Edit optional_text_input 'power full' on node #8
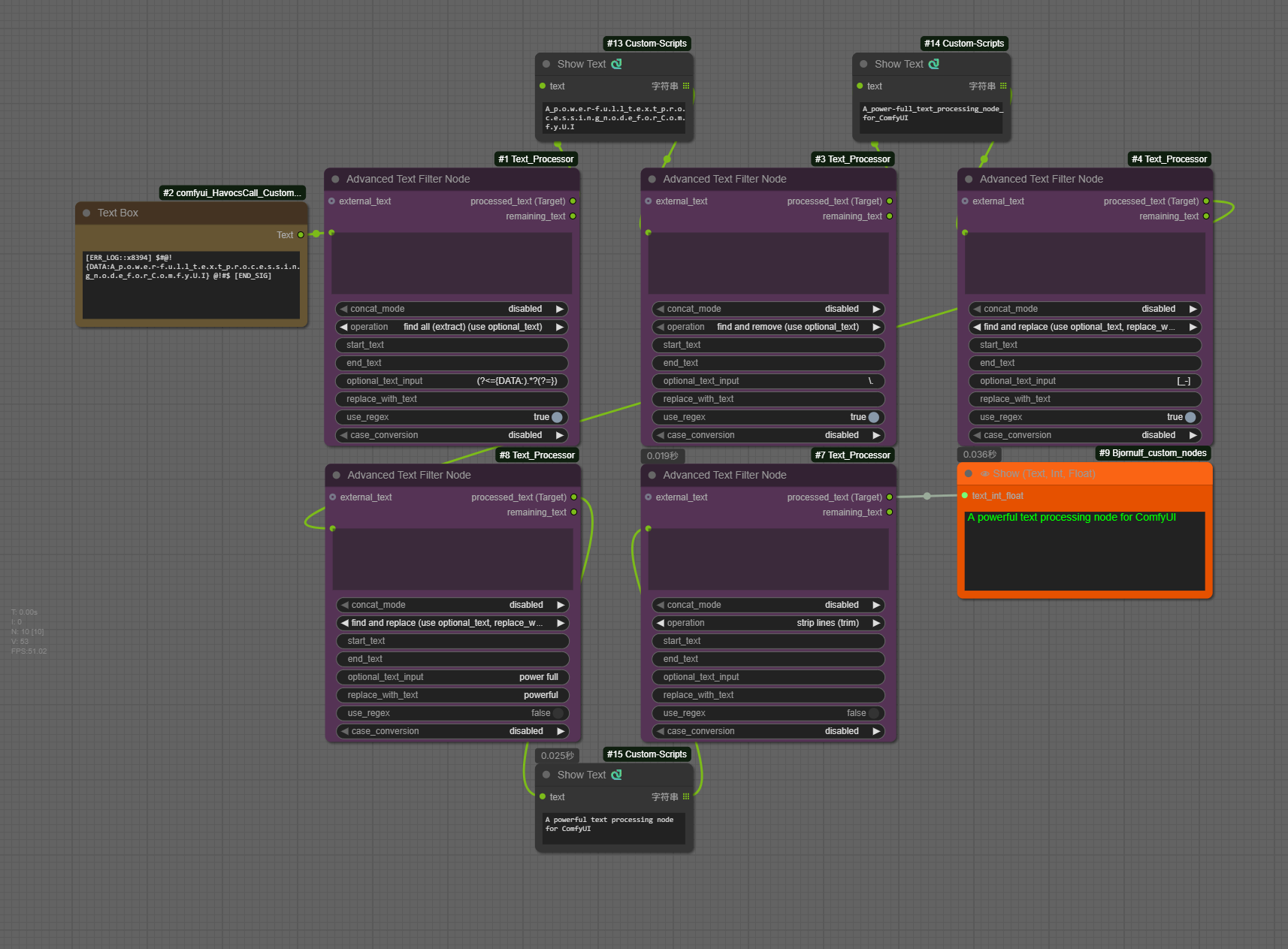 click(452, 677)
